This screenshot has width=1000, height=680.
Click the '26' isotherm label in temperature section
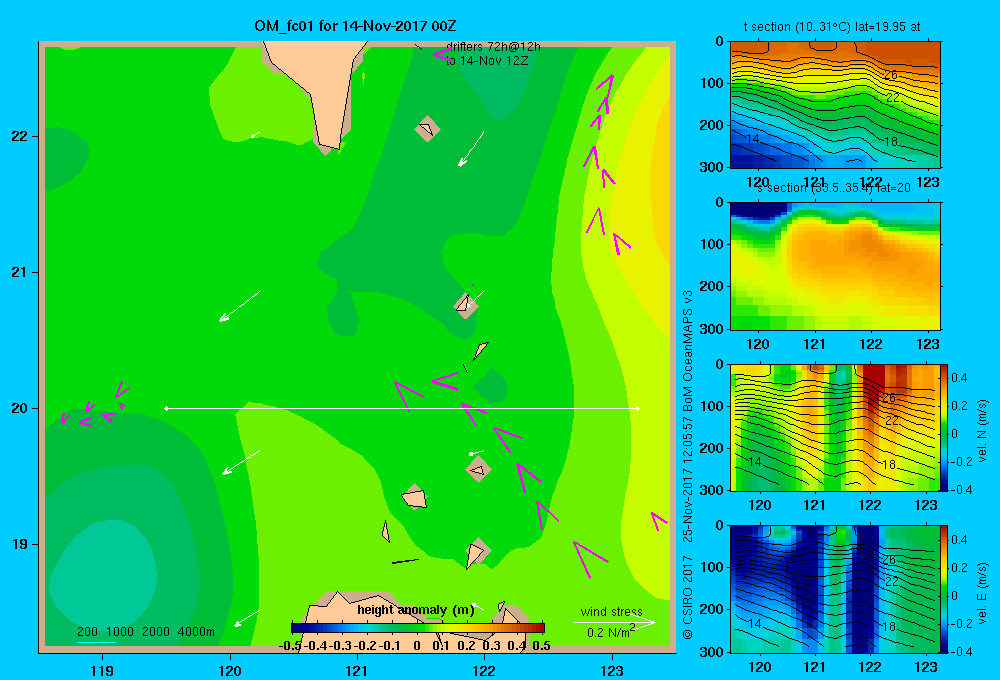pyautogui.click(x=891, y=75)
